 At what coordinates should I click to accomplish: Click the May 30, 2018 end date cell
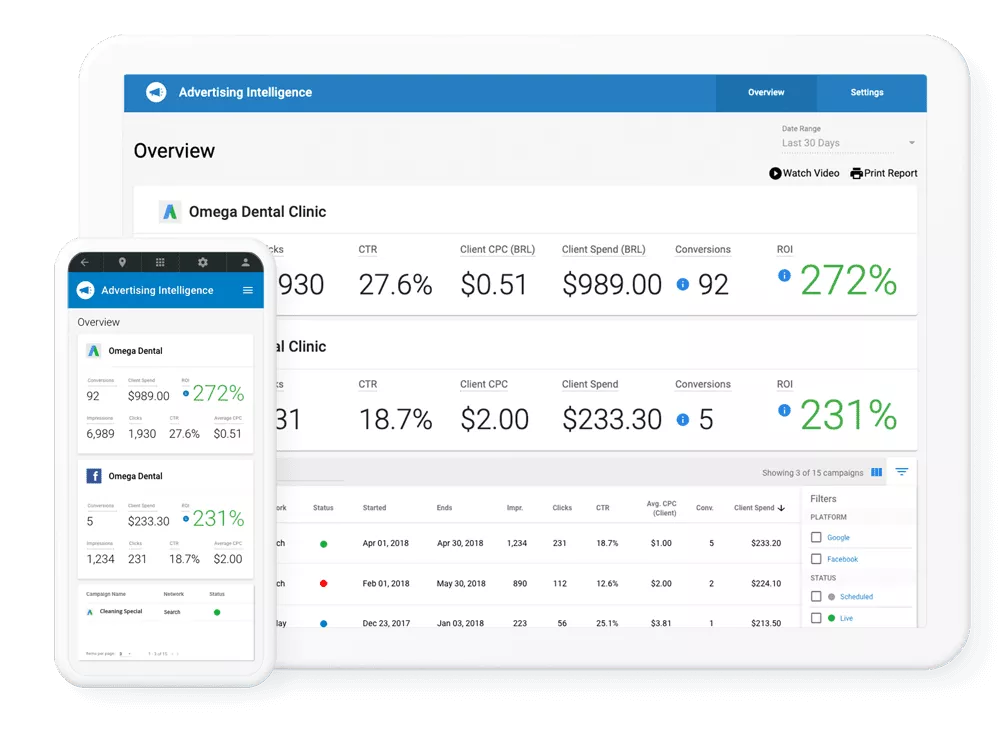(x=461, y=584)
